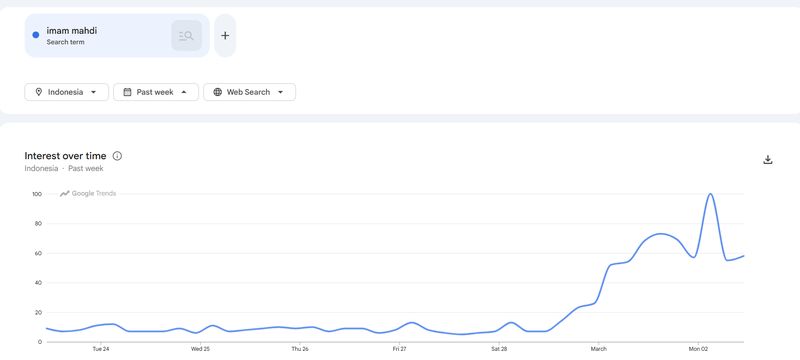This screenshot has width=800, height=360.
Task: Edit the imam mahdi search term
Action: [x=71, y=31]
